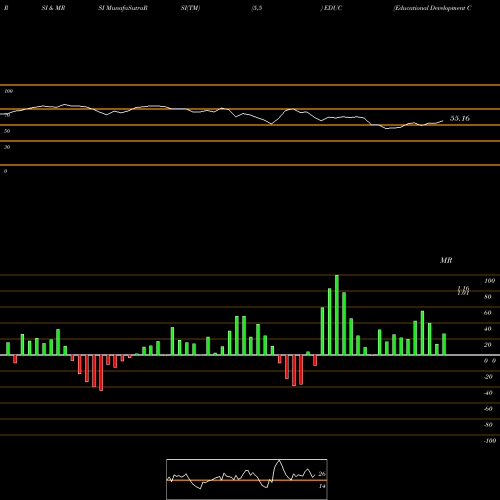Click the last green bar of MR histogram
The height and width of the screenshot is (500, 500).
(444, 344)
